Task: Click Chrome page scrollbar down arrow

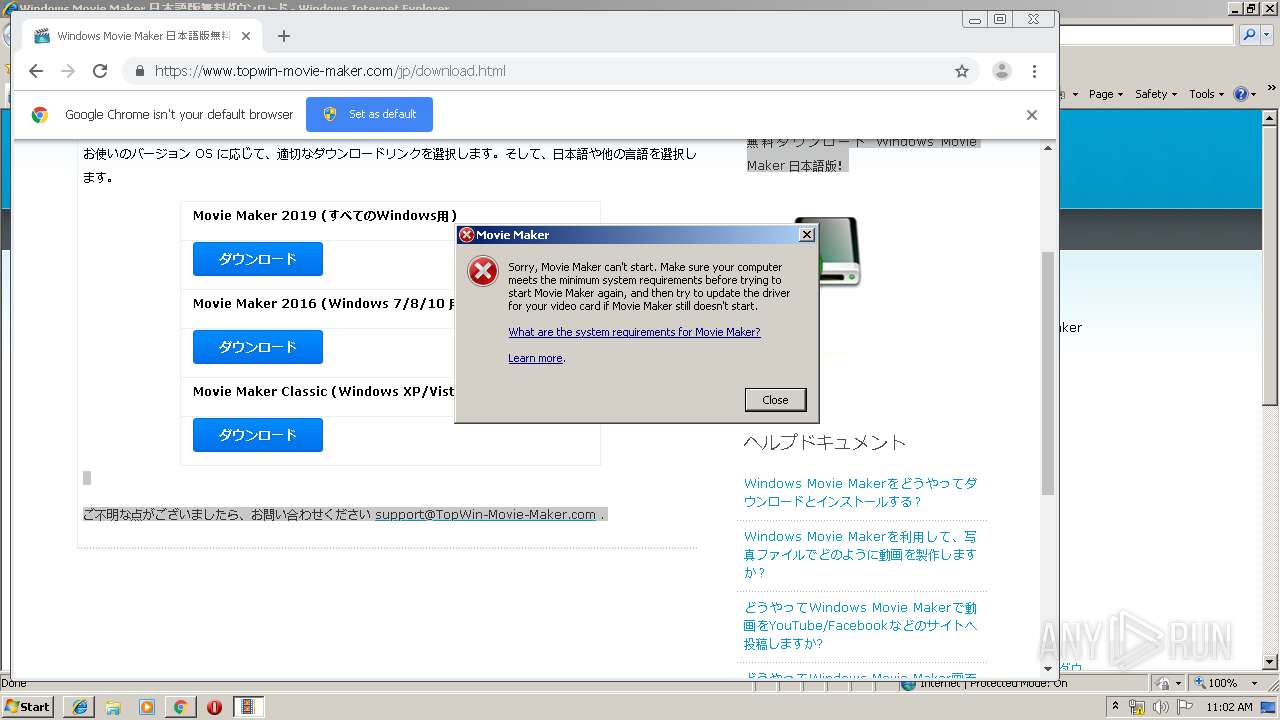Action: click(x=1048, y=668)
